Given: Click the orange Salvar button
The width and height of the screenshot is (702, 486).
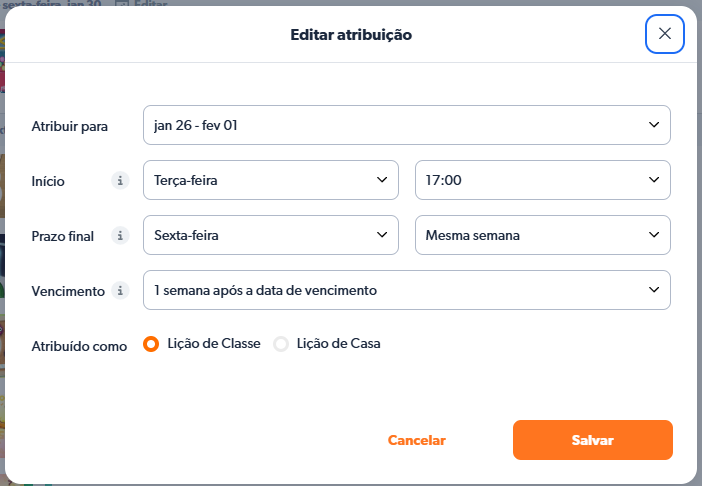Looking at the screenshot, I should coord(592,440).
